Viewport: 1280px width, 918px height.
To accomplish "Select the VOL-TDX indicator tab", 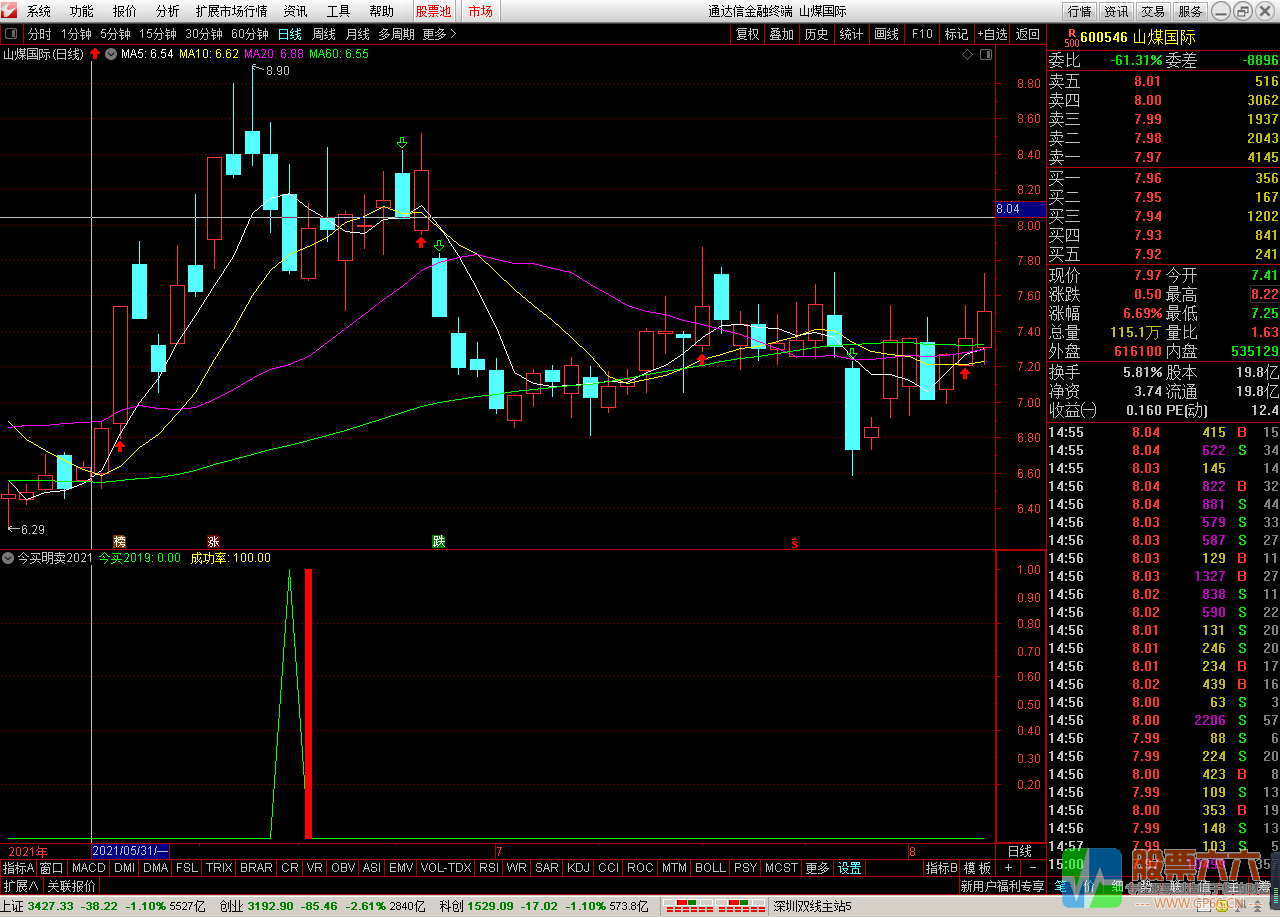I will click(x=446, y=868).
